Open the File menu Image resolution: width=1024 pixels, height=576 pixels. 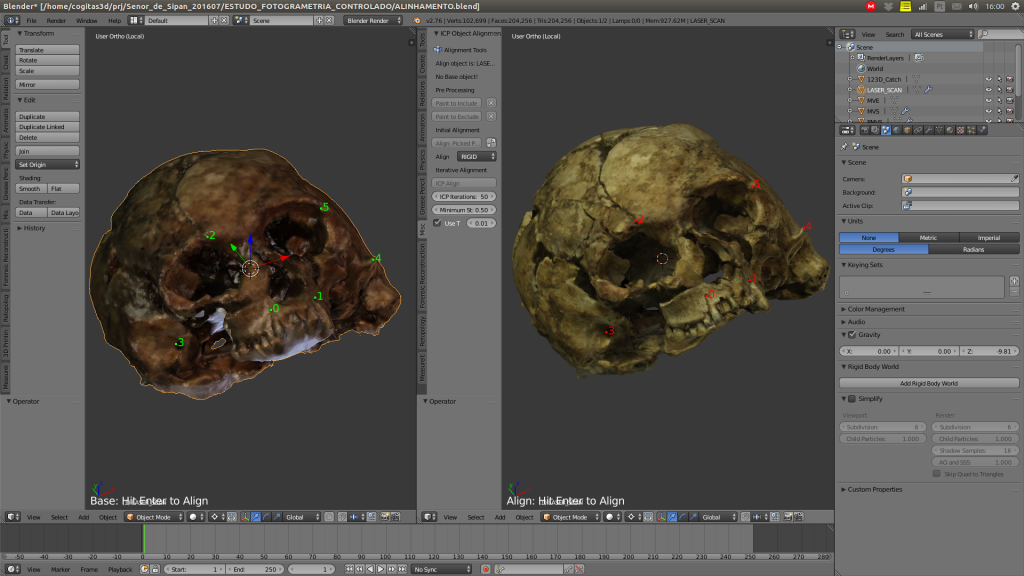[x=31, y=20]
